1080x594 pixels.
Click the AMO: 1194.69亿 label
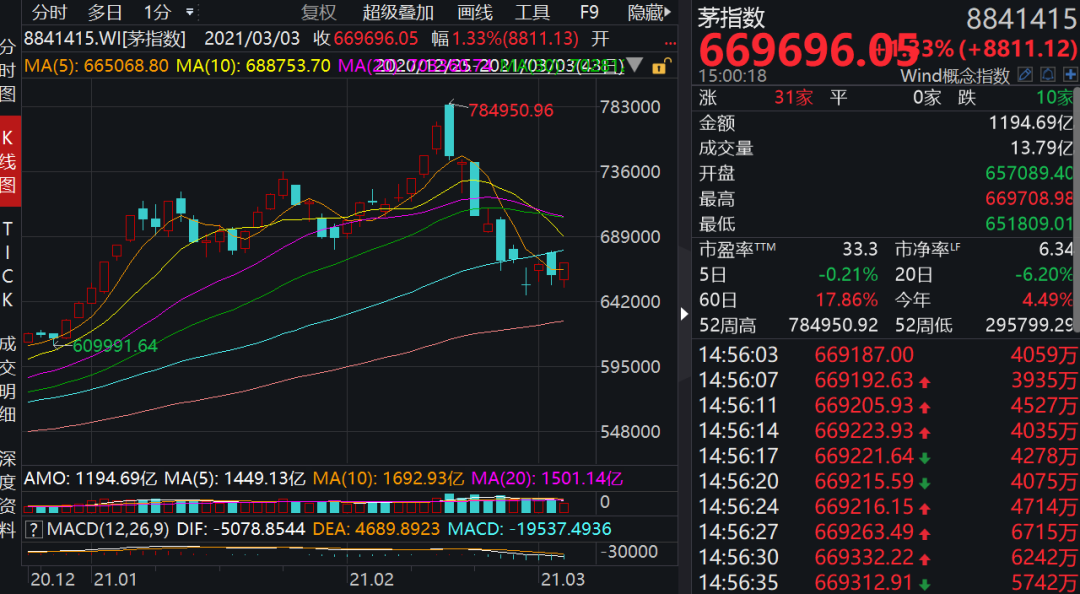[91, 479]
